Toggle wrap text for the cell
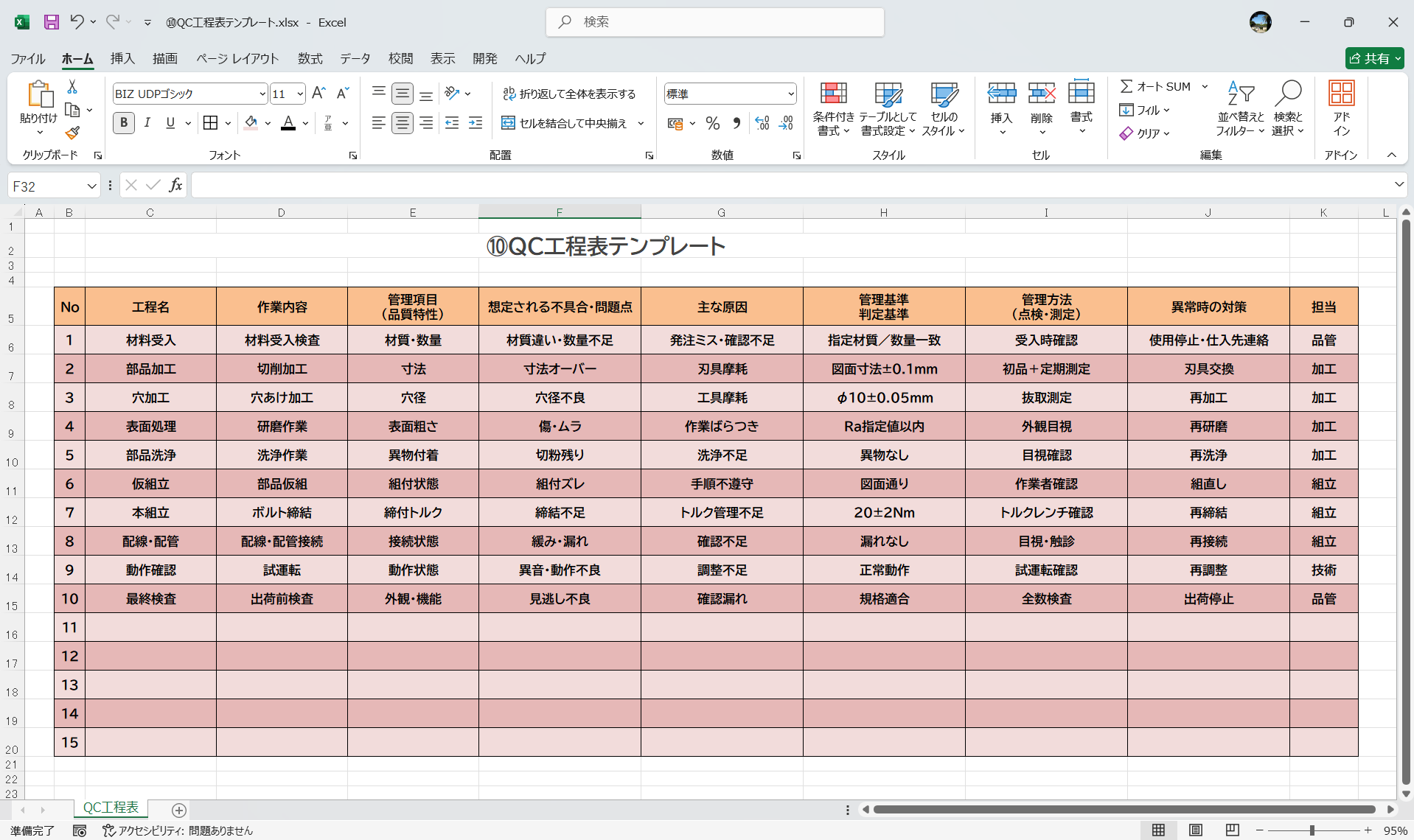 pos(570,94)
